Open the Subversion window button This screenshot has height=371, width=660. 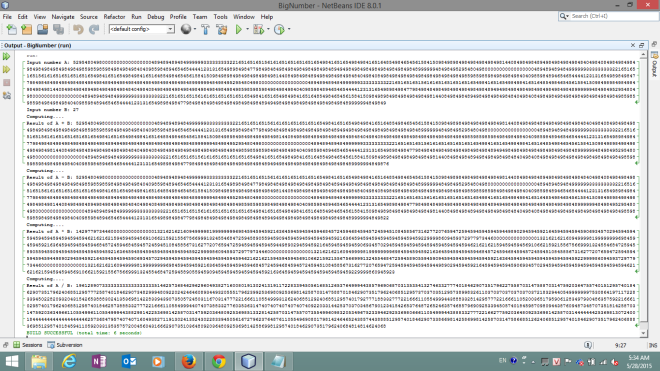pos(65,345)
